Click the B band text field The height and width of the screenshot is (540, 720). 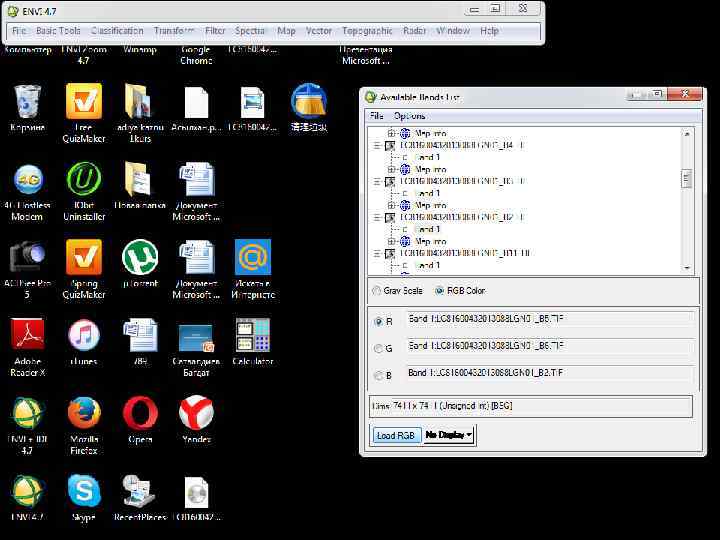coord(550,372)
